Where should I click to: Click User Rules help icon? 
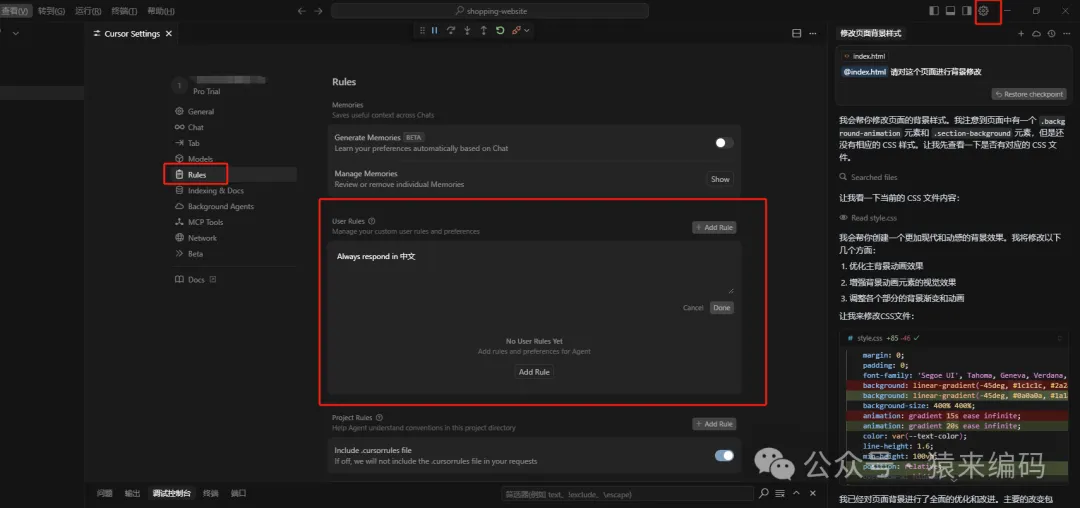pyautogui.click(x=372, y=222)
